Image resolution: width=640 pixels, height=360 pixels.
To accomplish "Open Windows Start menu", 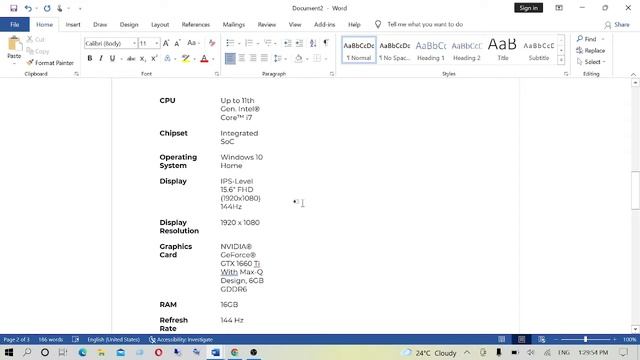I will [x=9, y=352].
